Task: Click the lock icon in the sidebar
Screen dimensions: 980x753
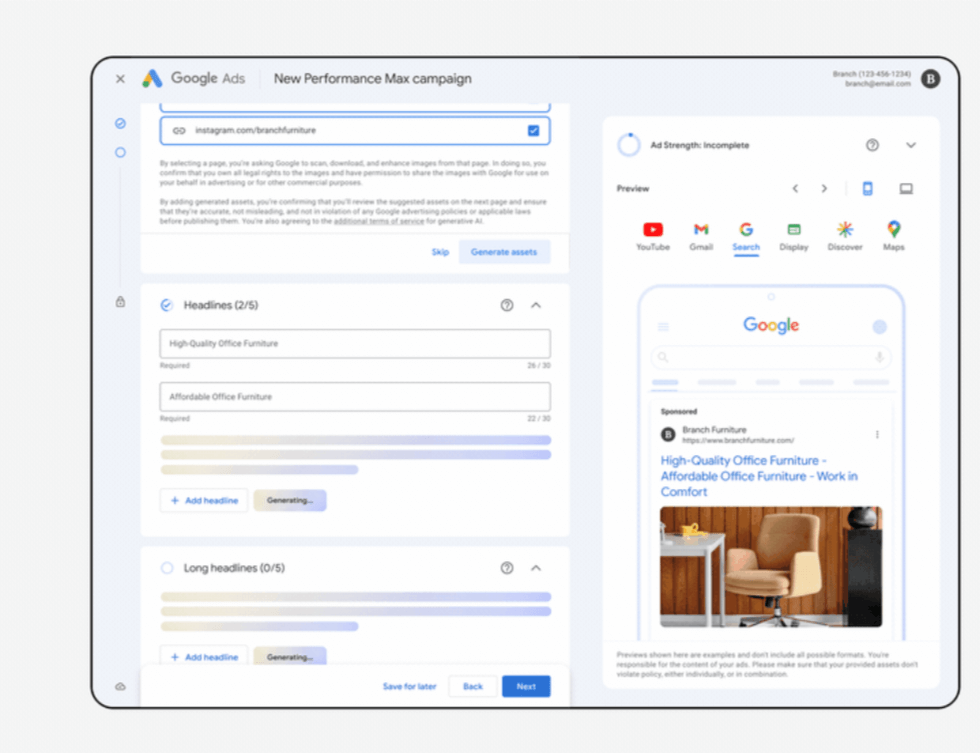Action: point(121,302)
